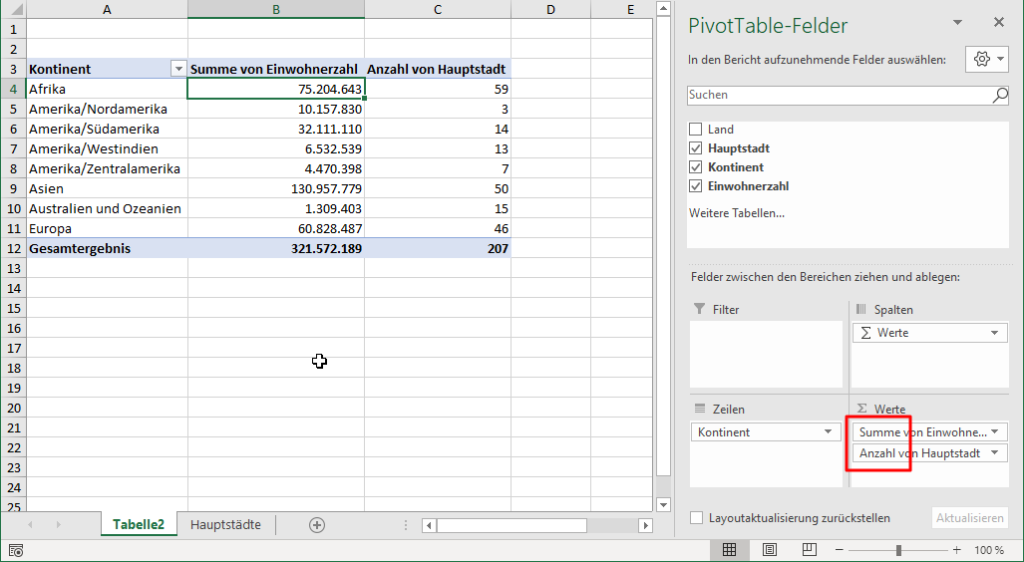
Task: Switch to Page Break Preview icon
Action: click(809, 550)
